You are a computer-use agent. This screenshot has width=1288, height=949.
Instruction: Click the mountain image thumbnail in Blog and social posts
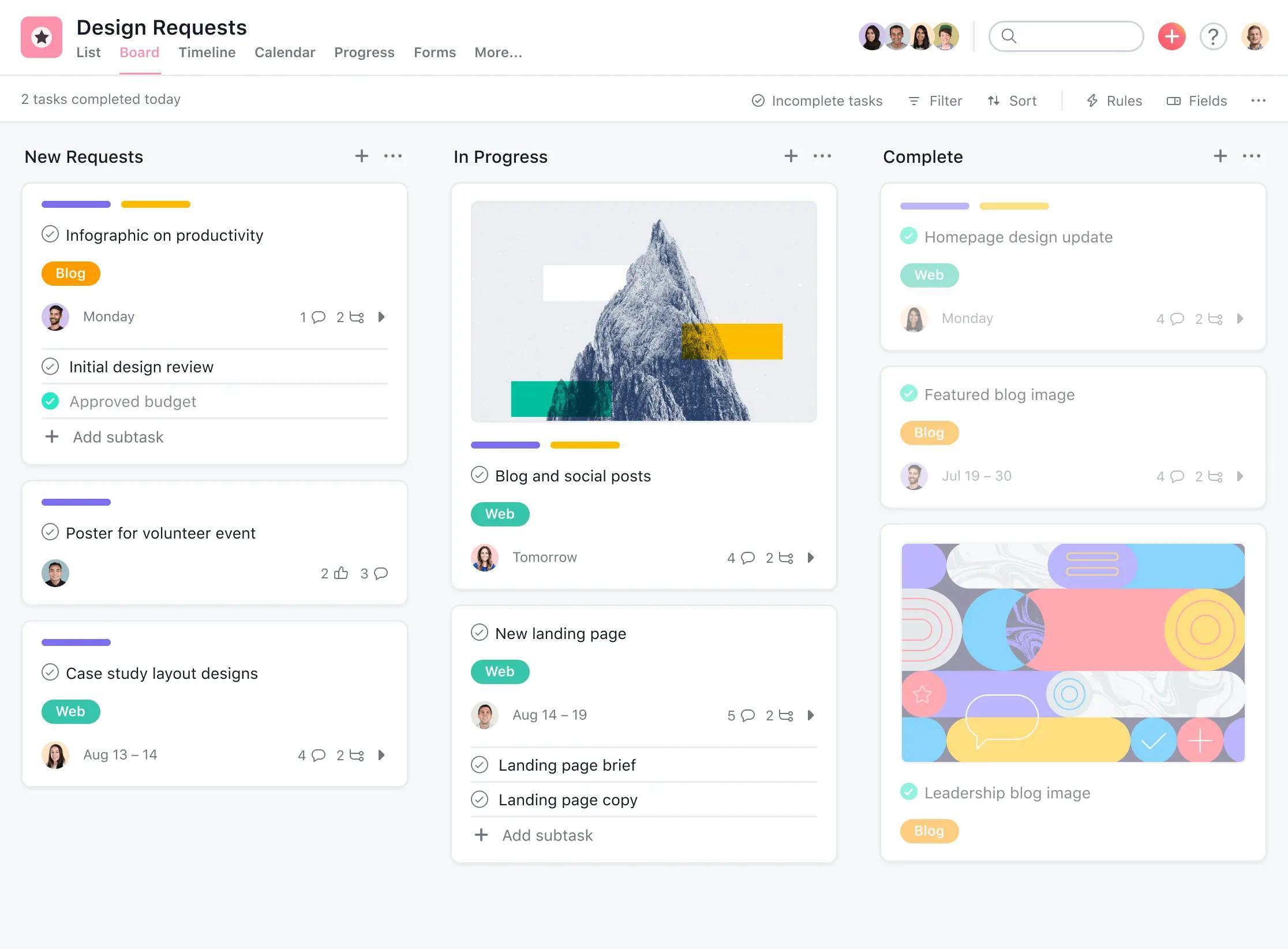(x=644, y=311)
